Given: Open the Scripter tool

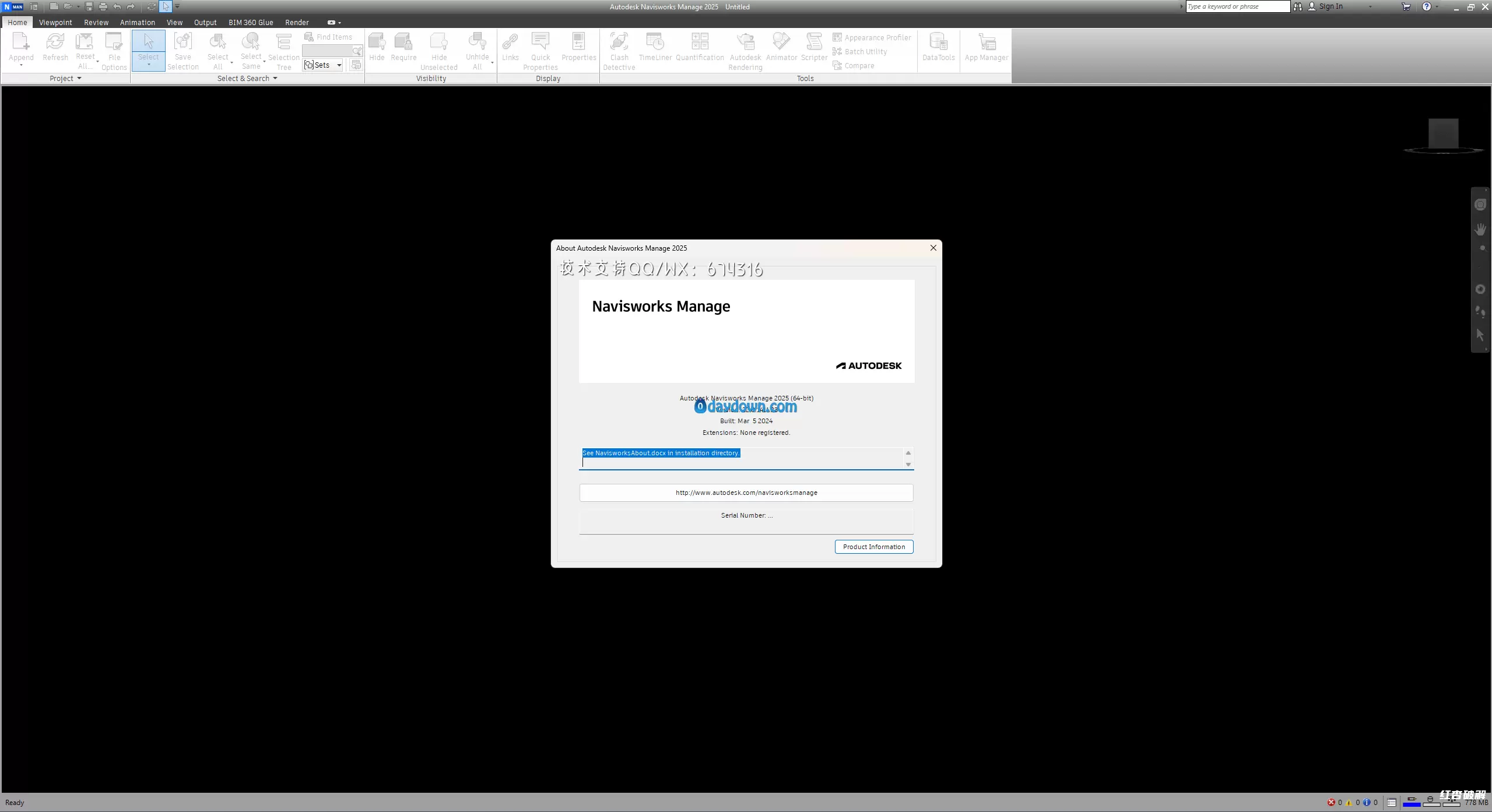Looking at the screenshot, I should click(x=814, y=47).
